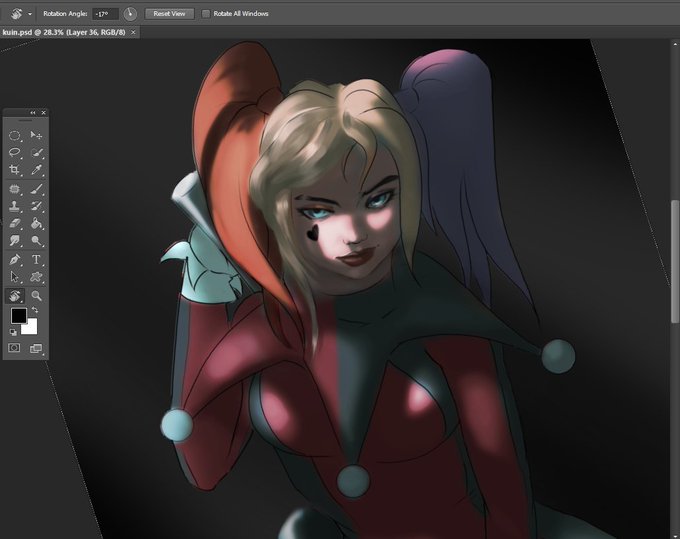Enable Rotate All Windows checkbox
This screenshot has height=539, width=680.
[206, 14]
